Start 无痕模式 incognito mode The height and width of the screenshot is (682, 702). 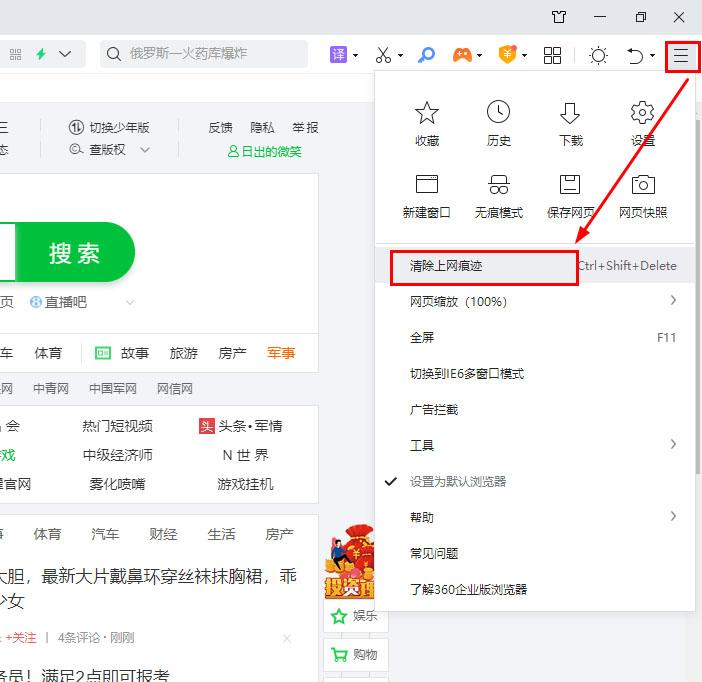click(x=498, y=185)
